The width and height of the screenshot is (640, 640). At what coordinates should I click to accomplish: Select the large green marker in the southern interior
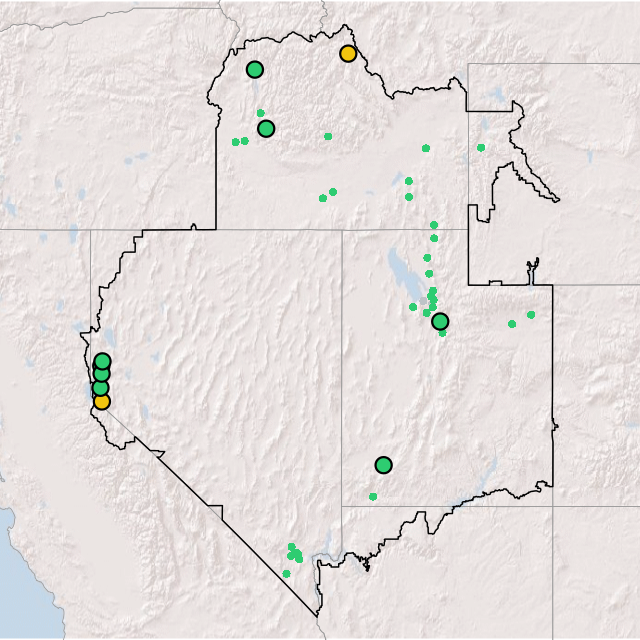coord(383,464)
